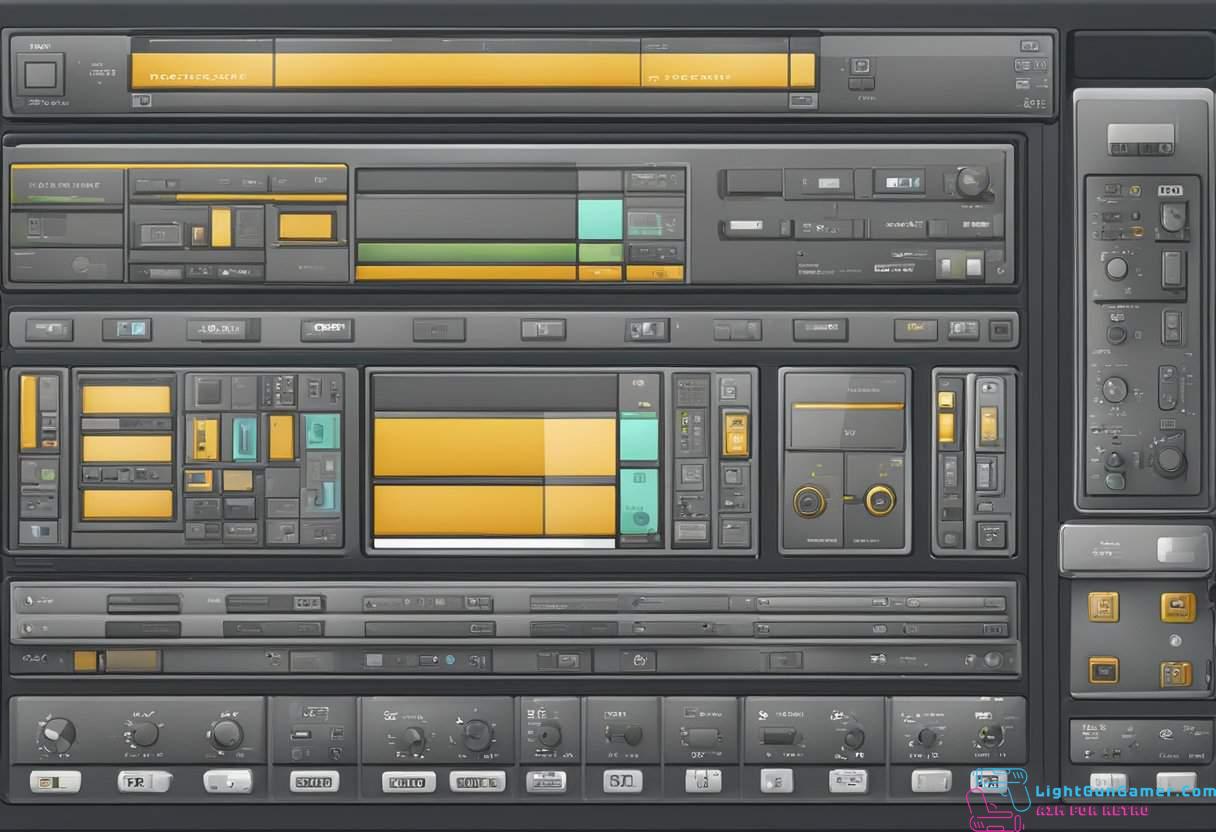Click the top-left yellow icon in the bottom-right pad
Screen dimensions: 1216x832
coord(1103,606)
